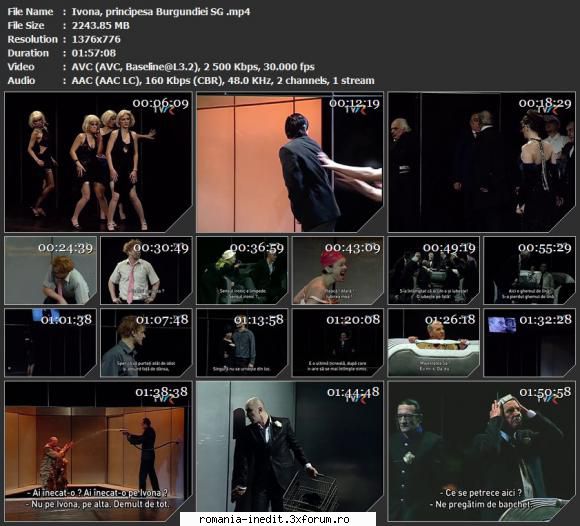Select the frame at 00:43:09
Viewport: 580px width, 526px height.
pyautogui.click(x=338, y=270)
